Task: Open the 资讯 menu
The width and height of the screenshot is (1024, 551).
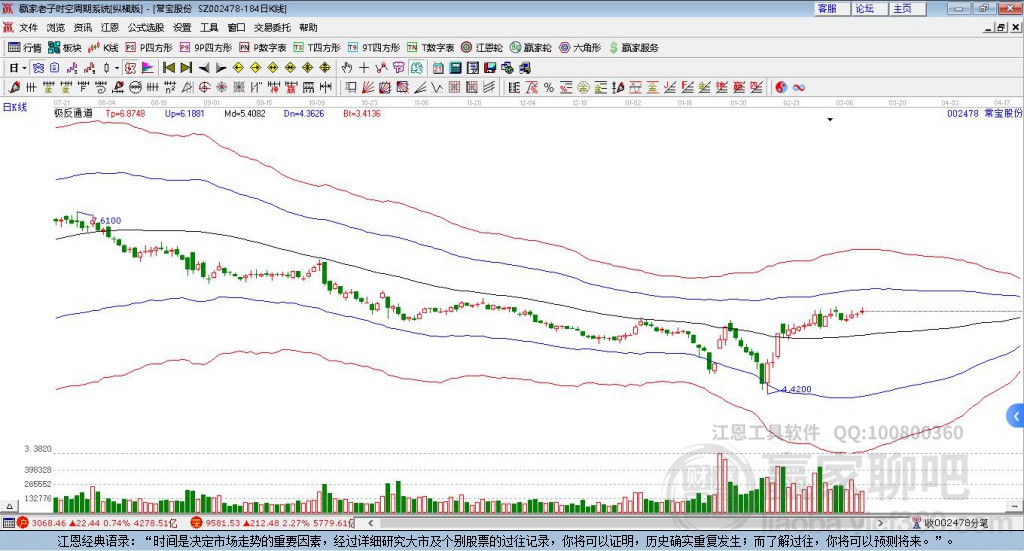Action: [83, 27]
